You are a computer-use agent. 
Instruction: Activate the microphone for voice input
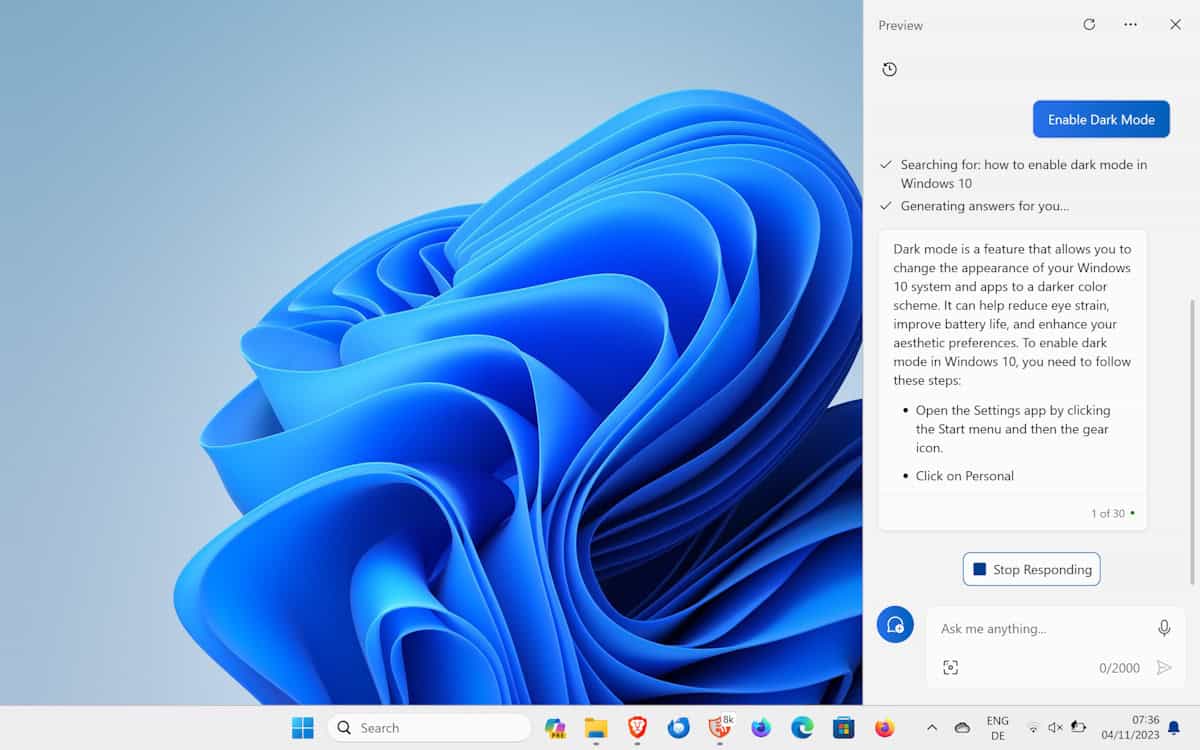click(1164, 628)
